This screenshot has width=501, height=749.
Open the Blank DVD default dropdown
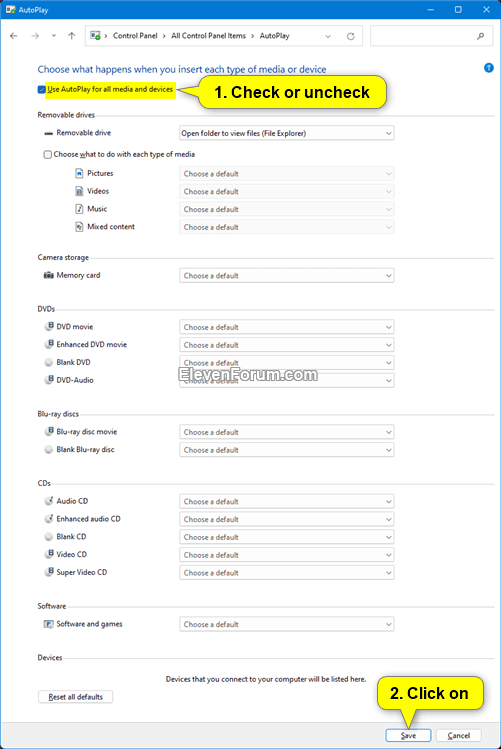tap(287, 362)
